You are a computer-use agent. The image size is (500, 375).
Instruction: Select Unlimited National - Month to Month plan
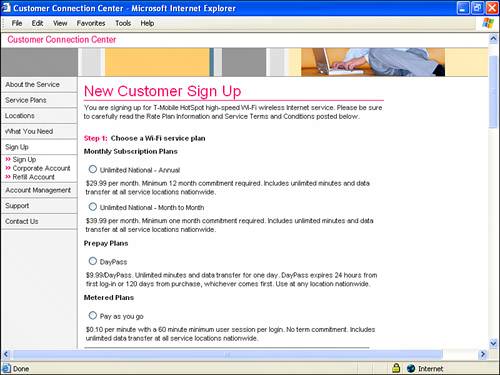(x=93, y=207)
